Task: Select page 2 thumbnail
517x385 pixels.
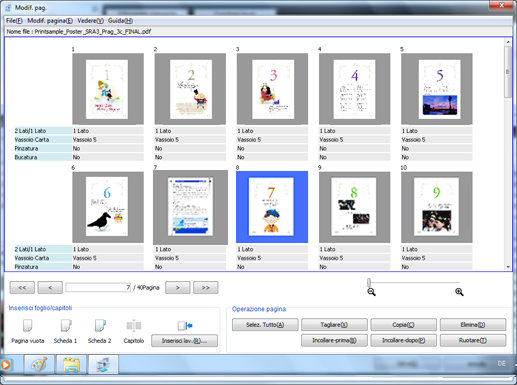Action: coord(190,89)
